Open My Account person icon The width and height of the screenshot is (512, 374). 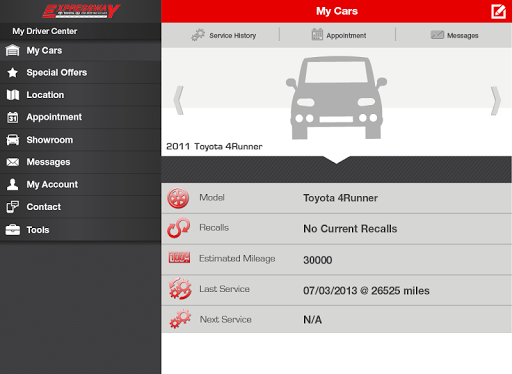point(13,184)
